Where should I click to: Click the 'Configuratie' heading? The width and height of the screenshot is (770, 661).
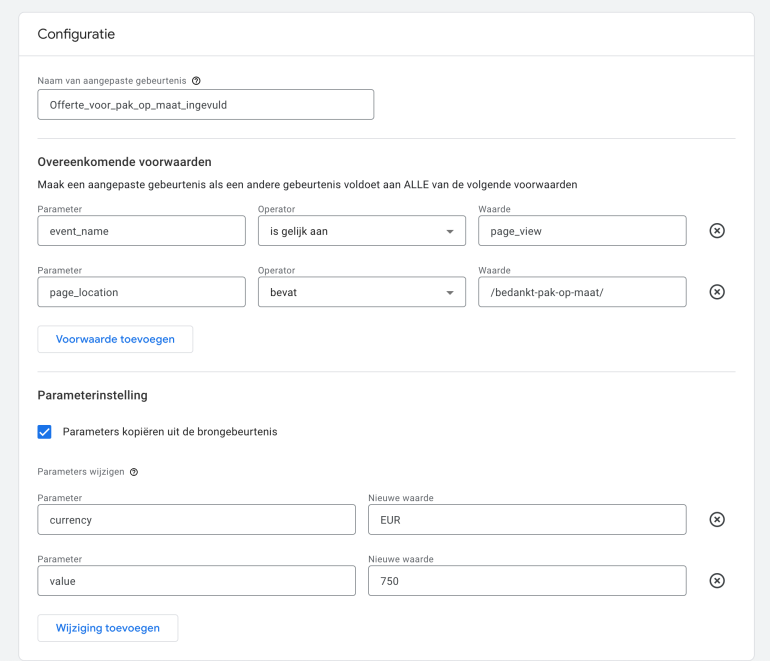coord(76,34)
